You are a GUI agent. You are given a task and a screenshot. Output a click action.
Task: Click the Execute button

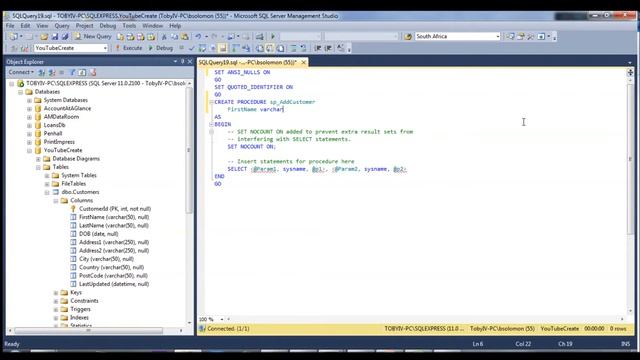pyautogui.click(x=129, y=48)
